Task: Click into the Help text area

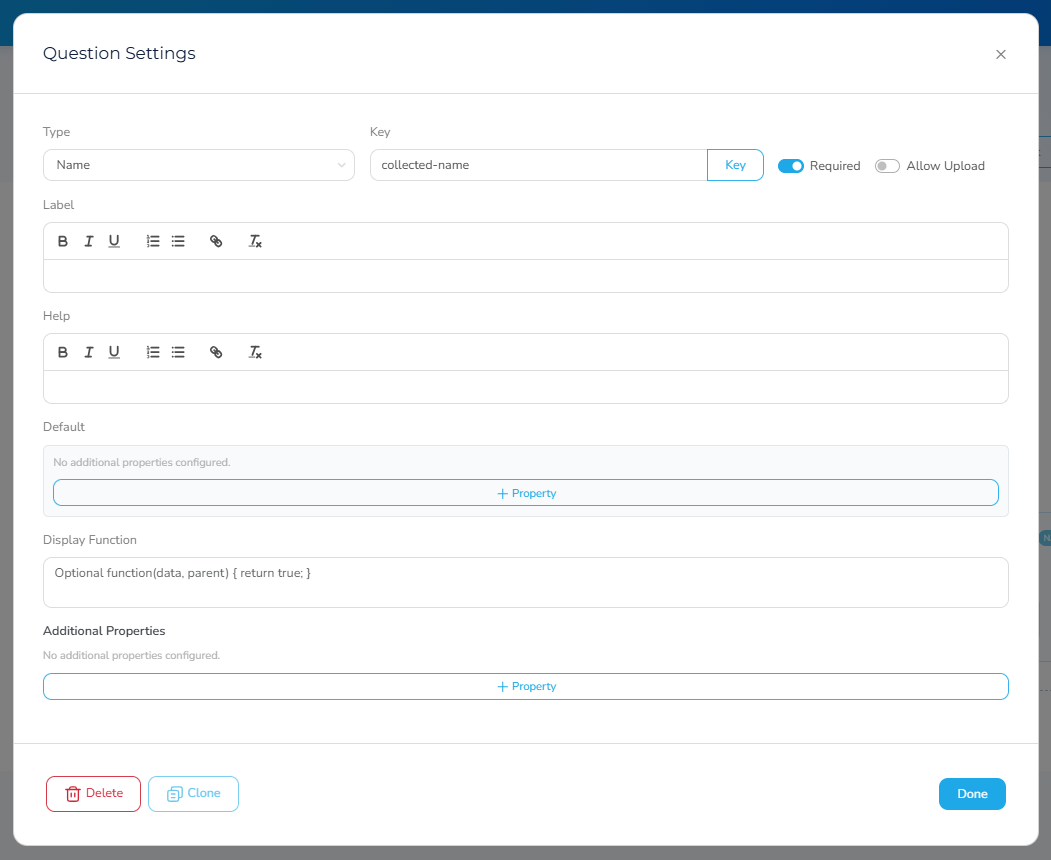Action: [526, 387]
